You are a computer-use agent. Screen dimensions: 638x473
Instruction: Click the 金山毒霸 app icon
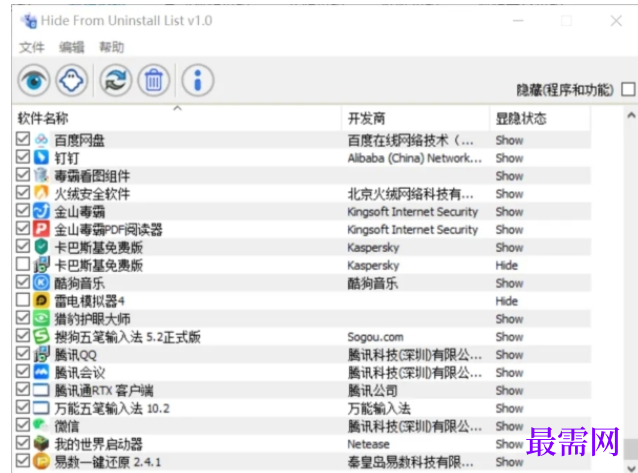click(x=41, y=211)
